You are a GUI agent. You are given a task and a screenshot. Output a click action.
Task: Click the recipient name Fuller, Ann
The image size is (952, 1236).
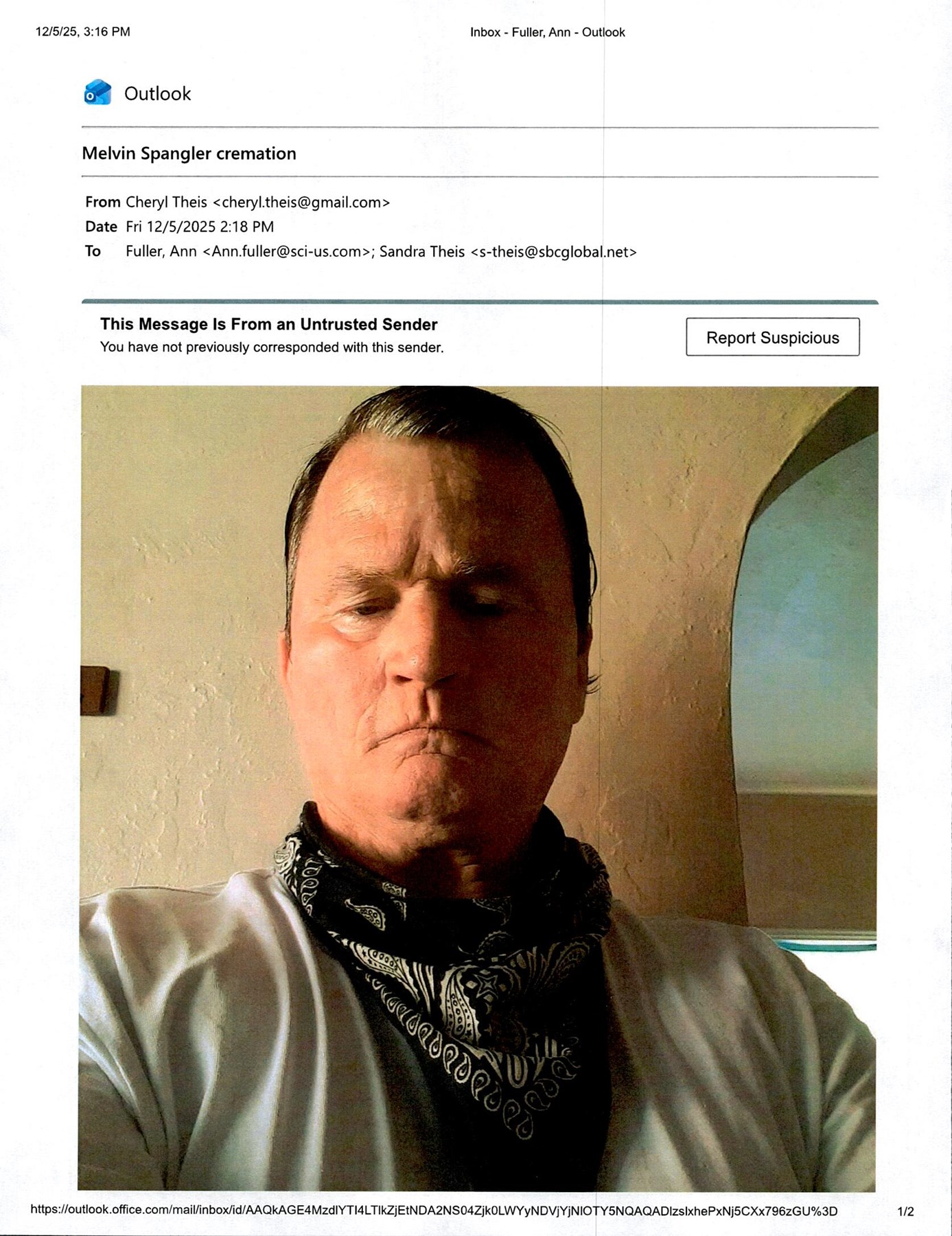(161, 251)
